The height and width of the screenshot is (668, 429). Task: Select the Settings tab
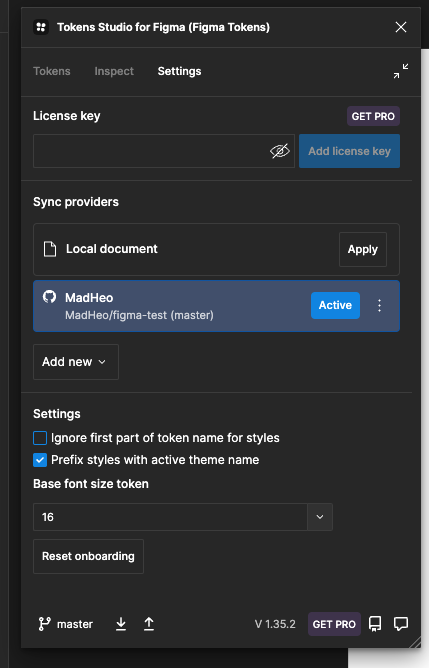point(179,71)
